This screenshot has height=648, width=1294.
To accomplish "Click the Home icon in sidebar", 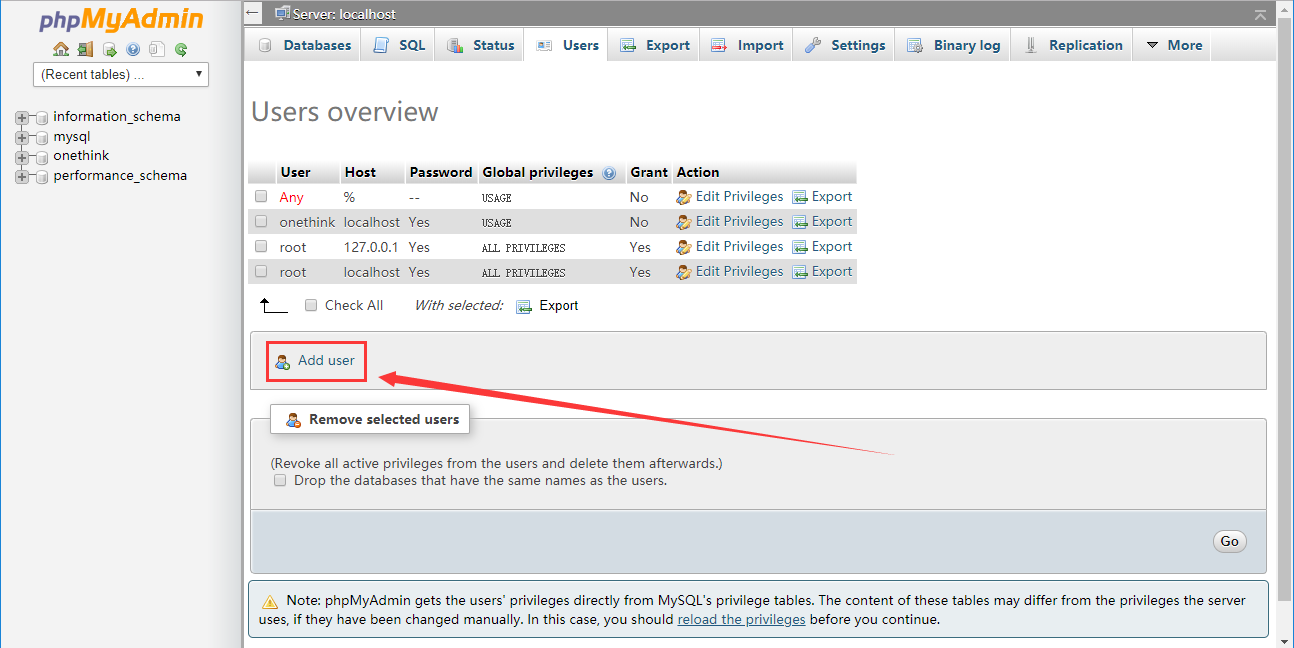I will click(61, 49).
